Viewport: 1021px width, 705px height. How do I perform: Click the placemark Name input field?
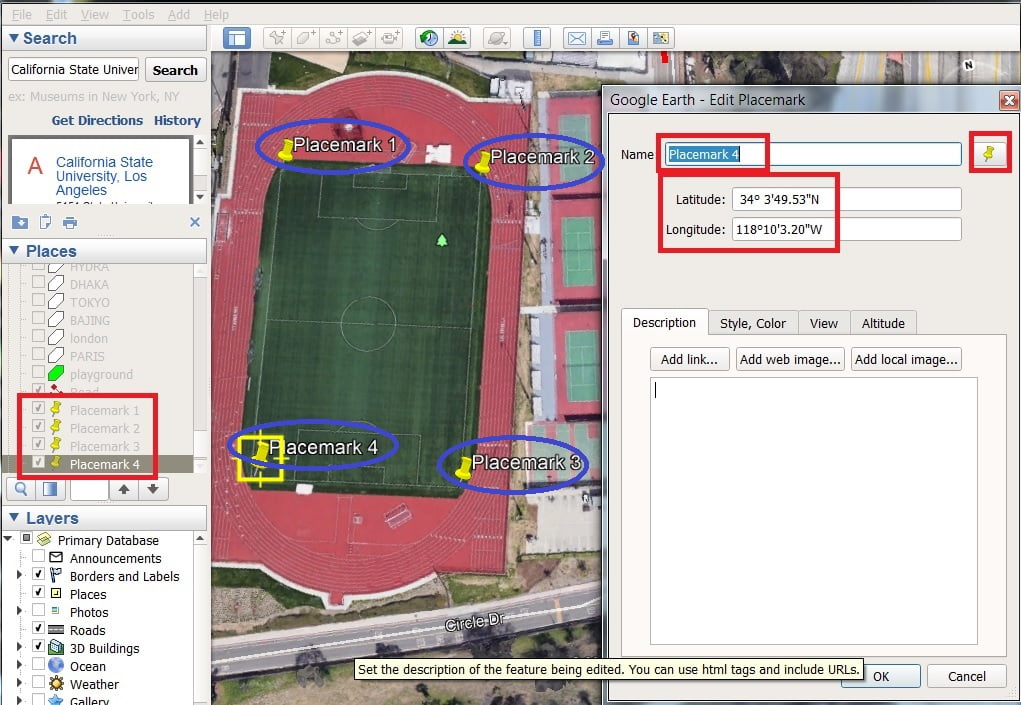813,154
